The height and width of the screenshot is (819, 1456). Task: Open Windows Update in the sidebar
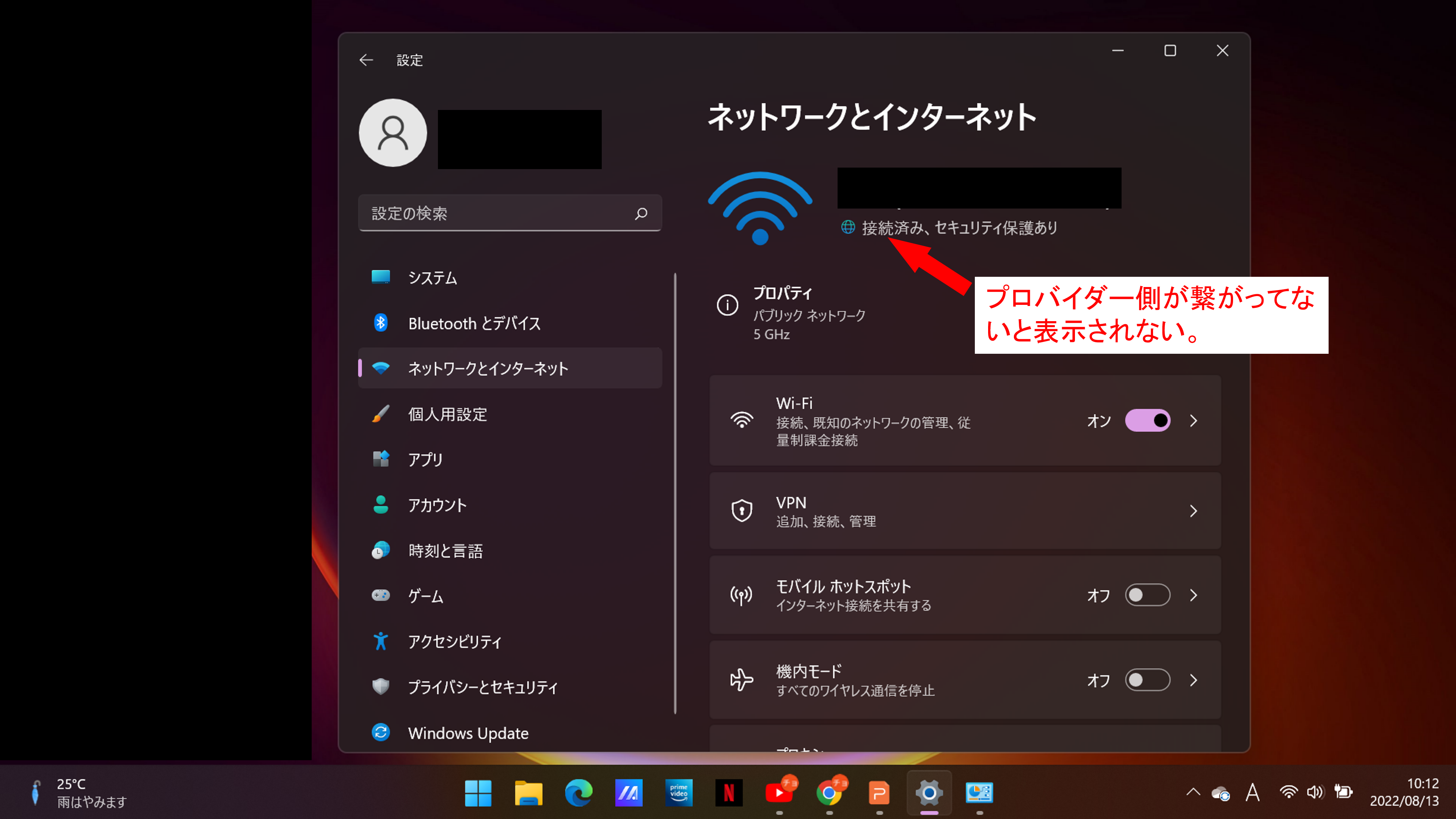click(x=468, y=733)
